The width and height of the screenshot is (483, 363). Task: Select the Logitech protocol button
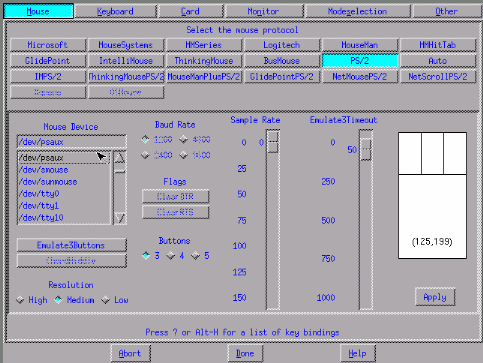(x=282, y=45)
